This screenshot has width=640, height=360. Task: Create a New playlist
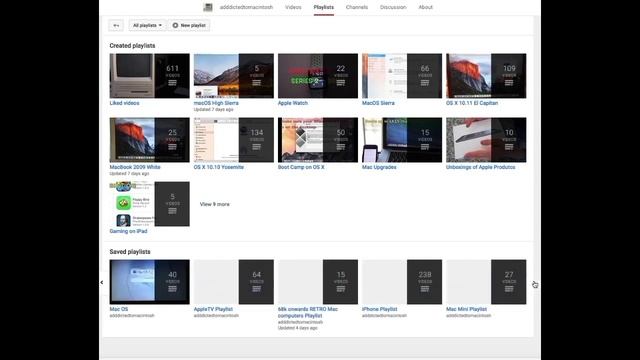(x=189, y=25)
